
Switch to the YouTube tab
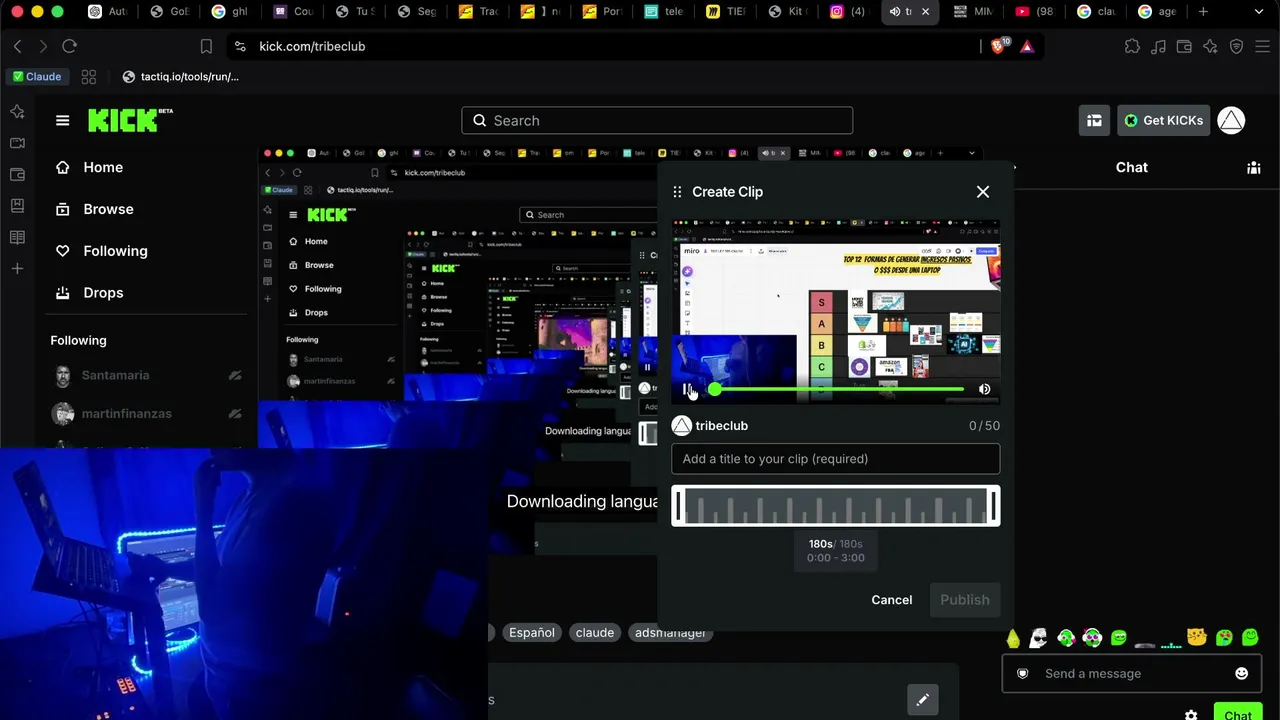(x=1034, y=12)
